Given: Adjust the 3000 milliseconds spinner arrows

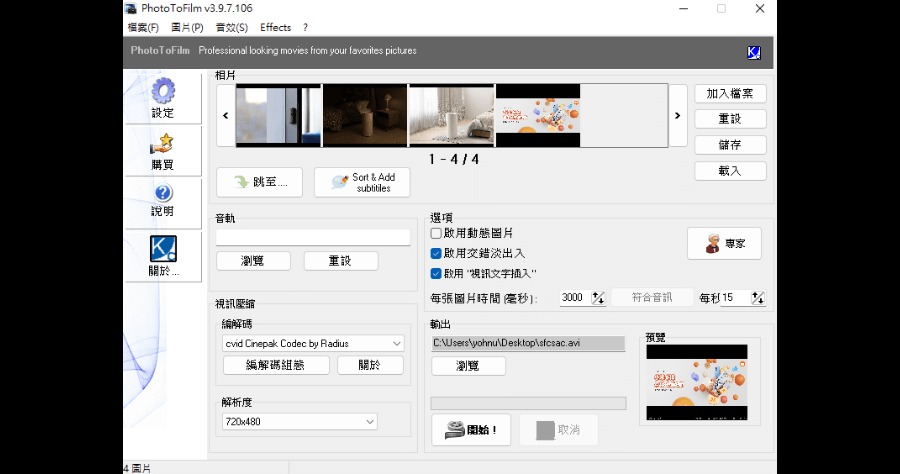Looking at the screenshot, I should 598,298.
